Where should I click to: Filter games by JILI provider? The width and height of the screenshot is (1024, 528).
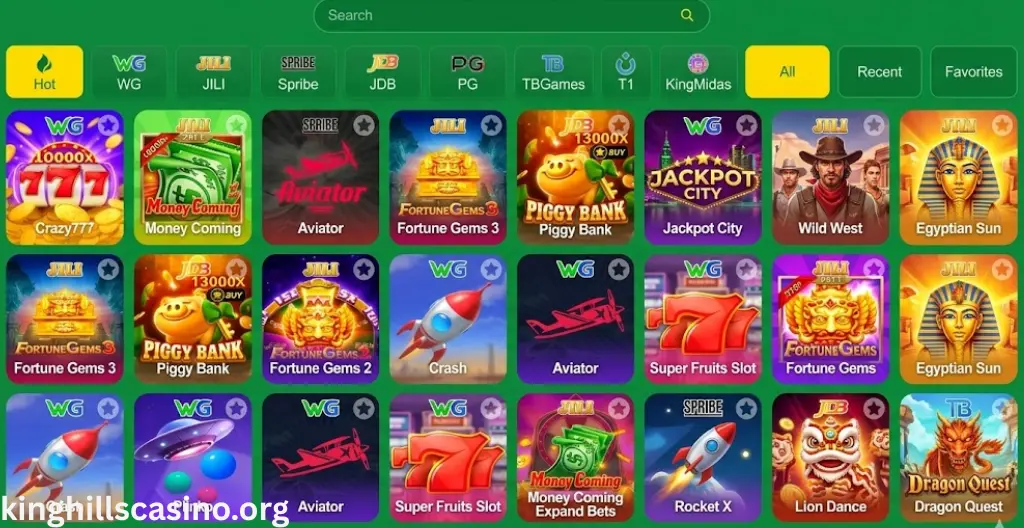coord(214,72)
